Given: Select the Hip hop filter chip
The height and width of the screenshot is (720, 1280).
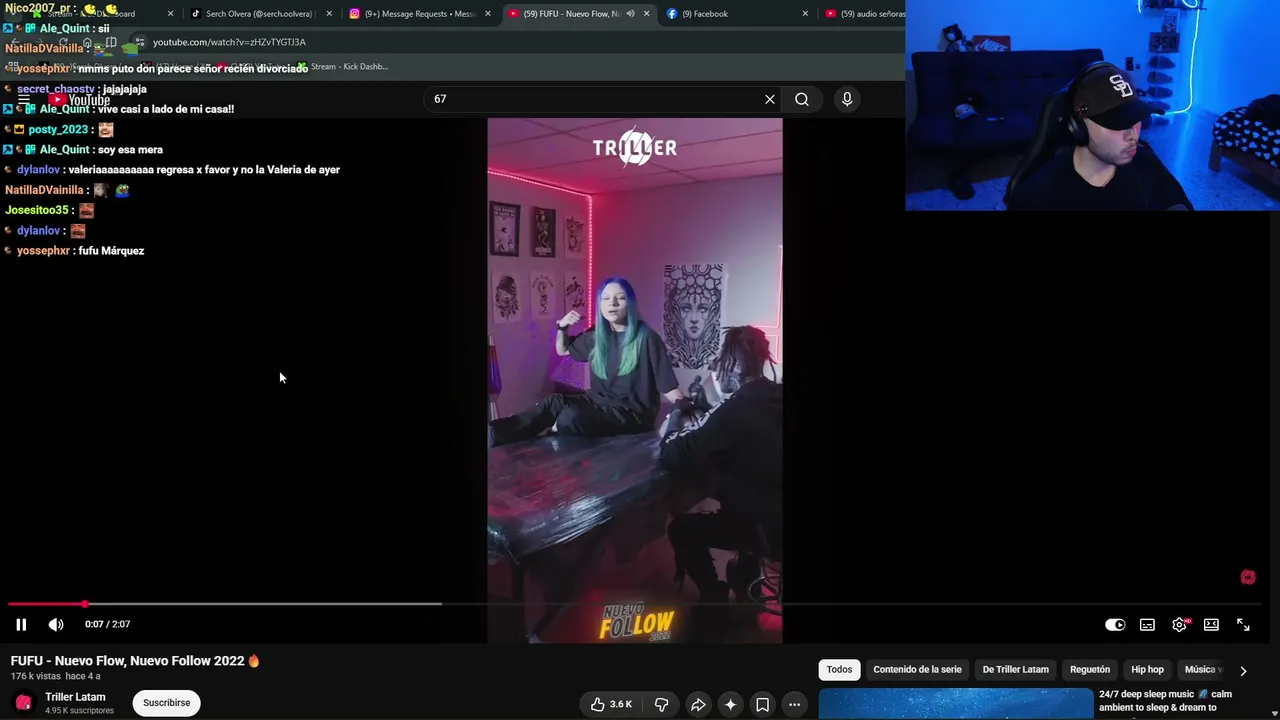Looking at the screenshot, I should (x=1147, y=669).
